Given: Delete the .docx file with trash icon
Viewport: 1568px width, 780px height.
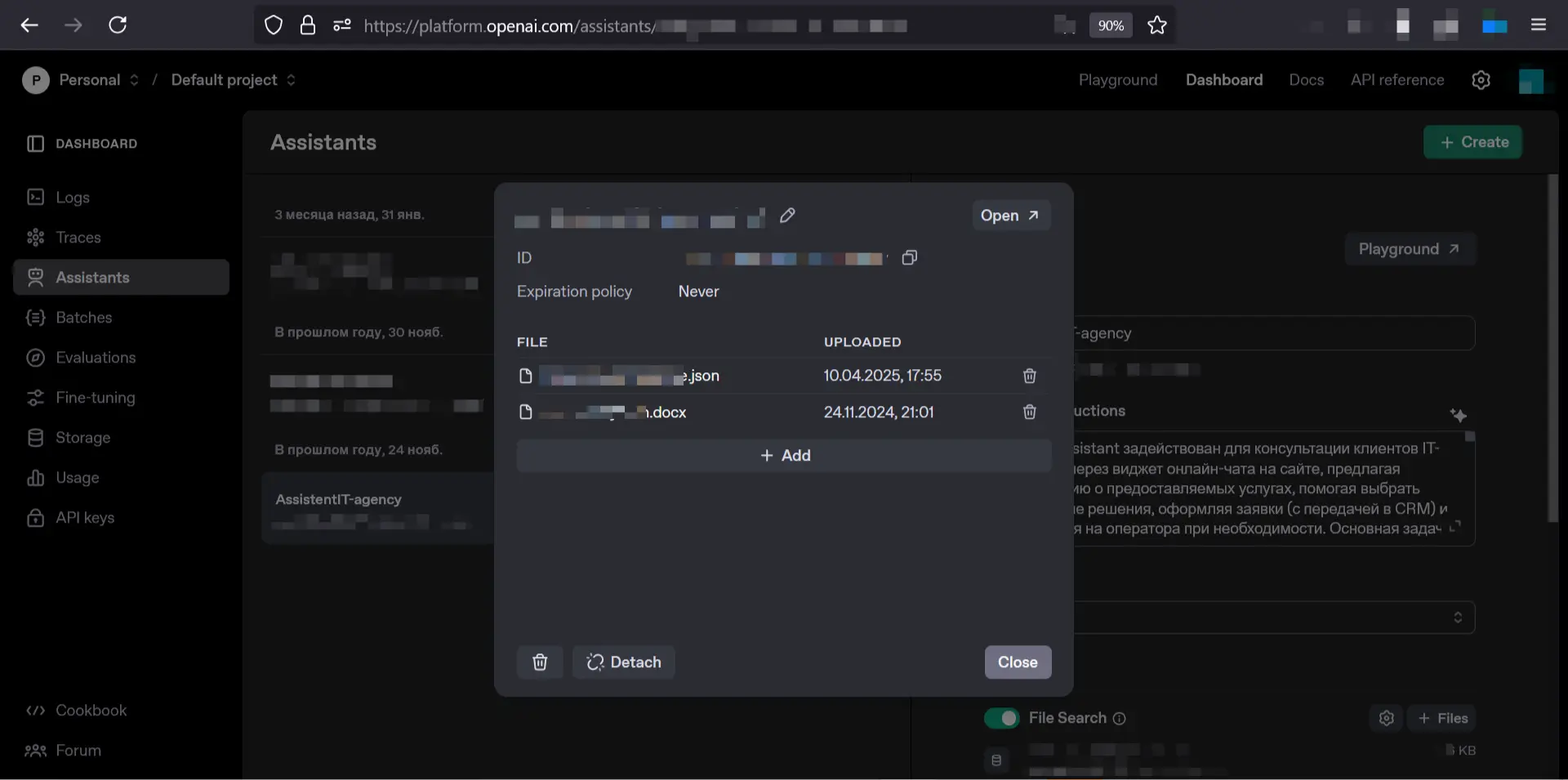Looking at the screenshot, I should click(1030, 412).
